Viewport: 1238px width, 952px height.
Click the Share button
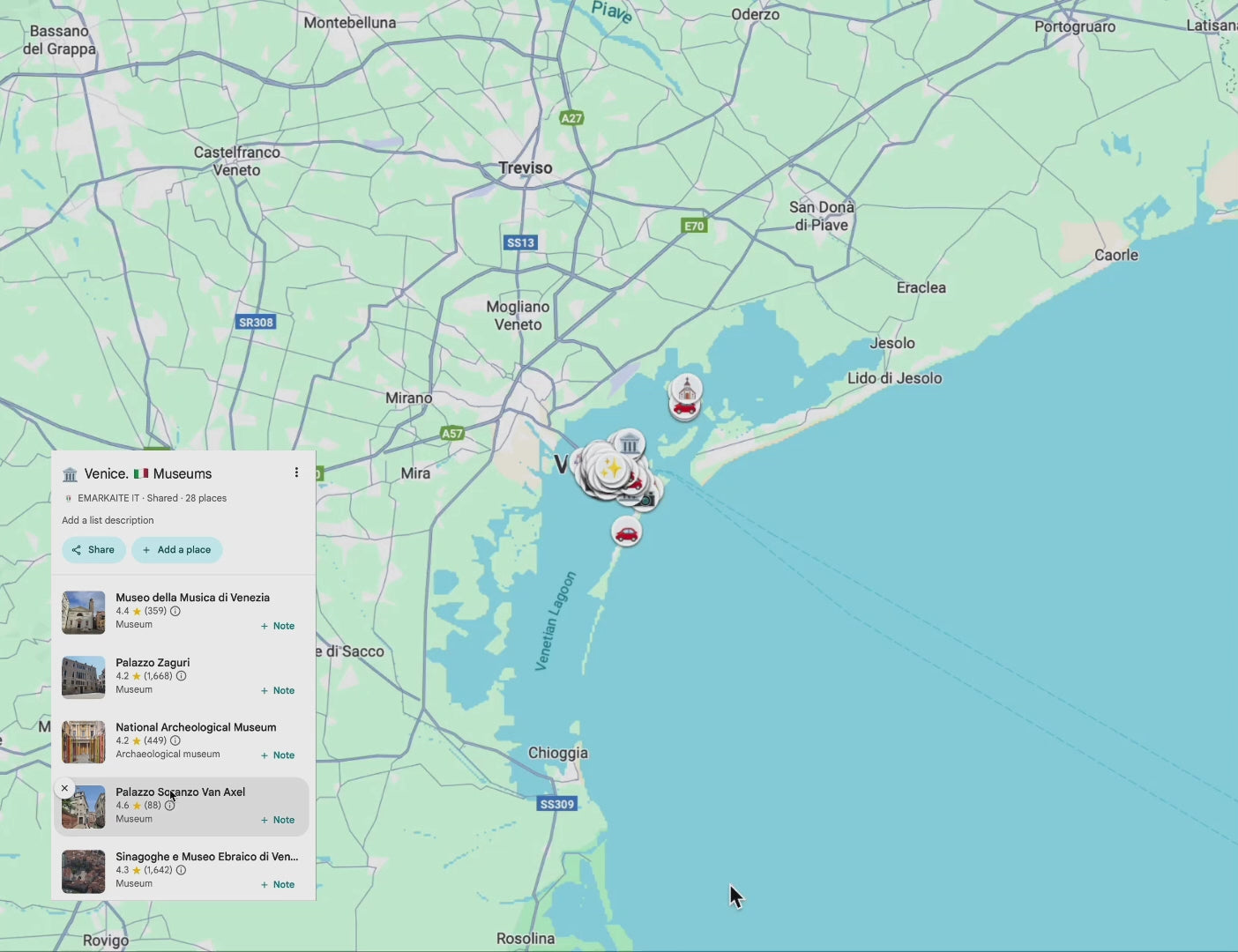(93, 549)
